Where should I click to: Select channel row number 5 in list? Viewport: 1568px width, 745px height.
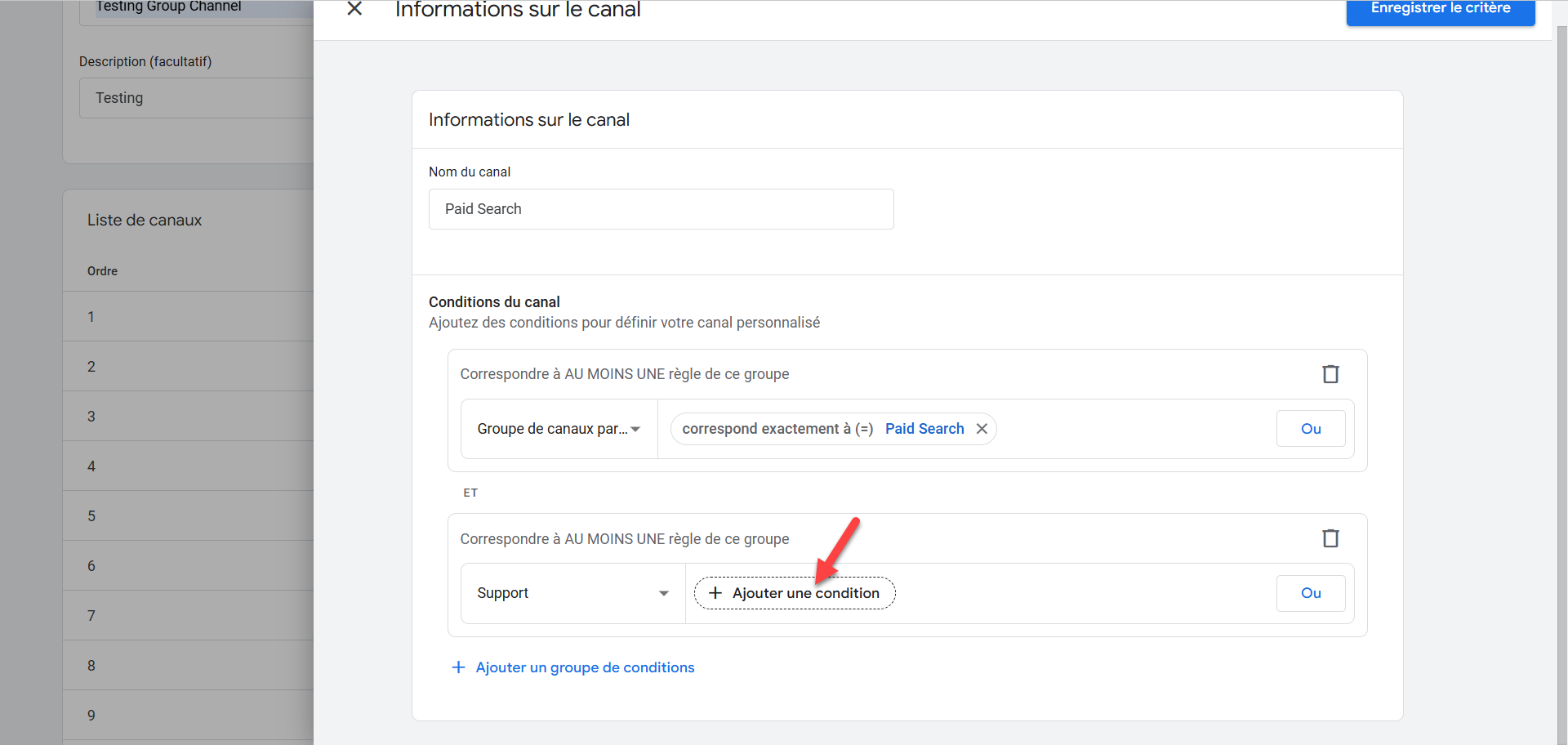point(188,516)
